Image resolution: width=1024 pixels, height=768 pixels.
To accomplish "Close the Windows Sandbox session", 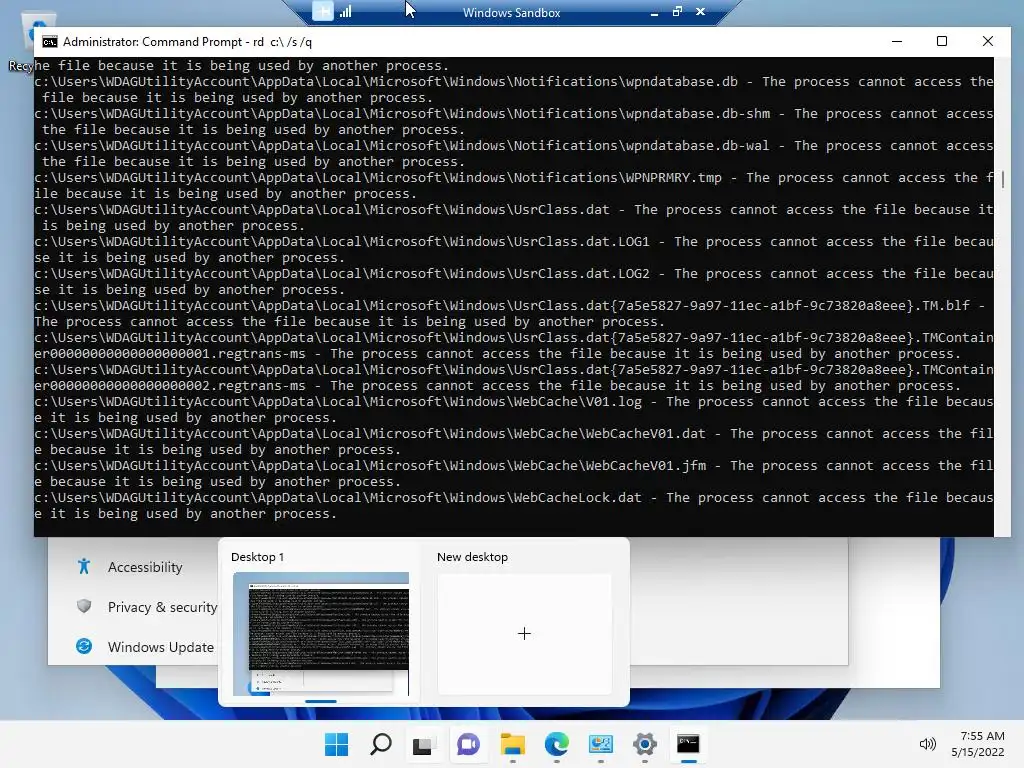I will [x=701, y=11].
